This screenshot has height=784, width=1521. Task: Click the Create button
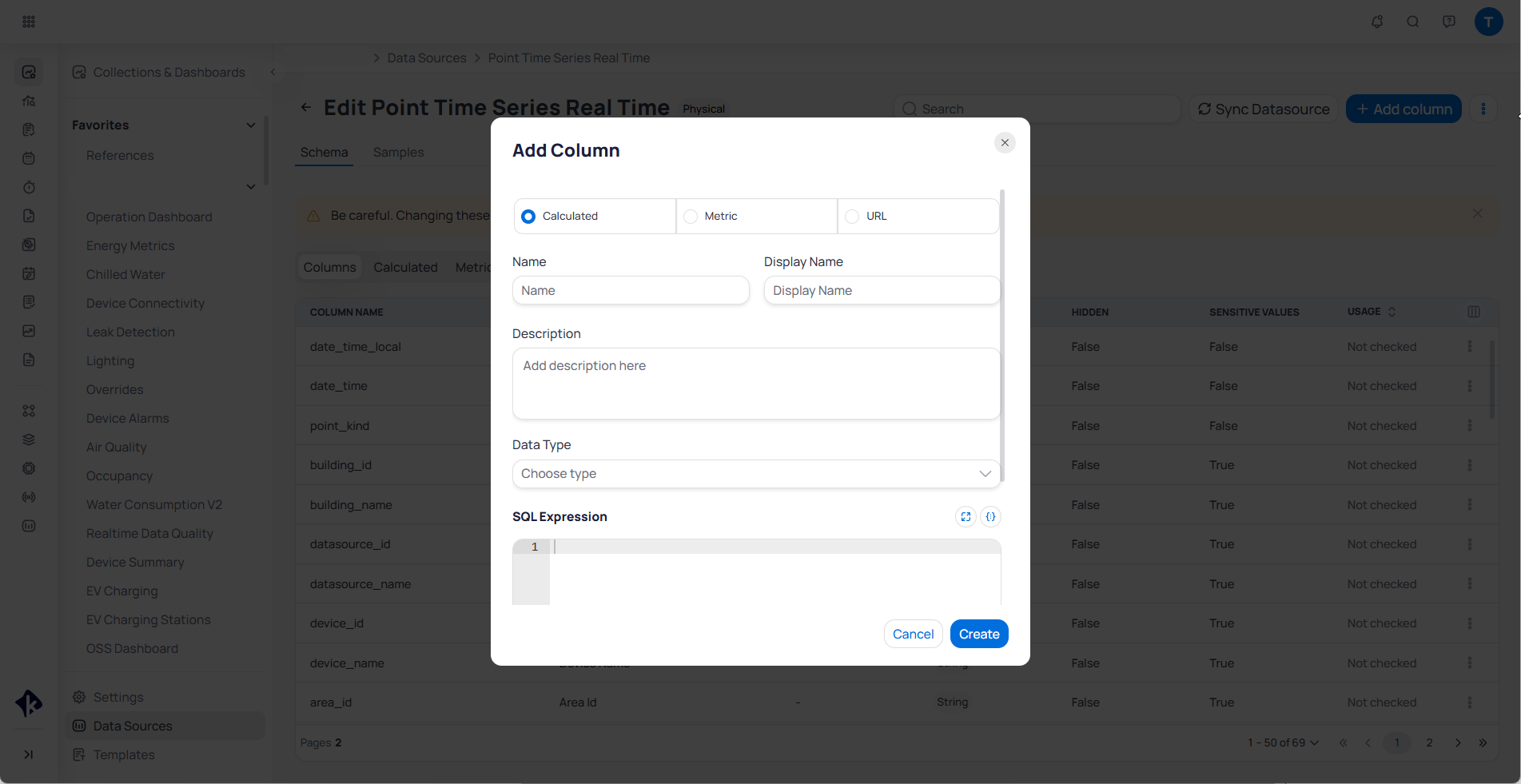979,634
